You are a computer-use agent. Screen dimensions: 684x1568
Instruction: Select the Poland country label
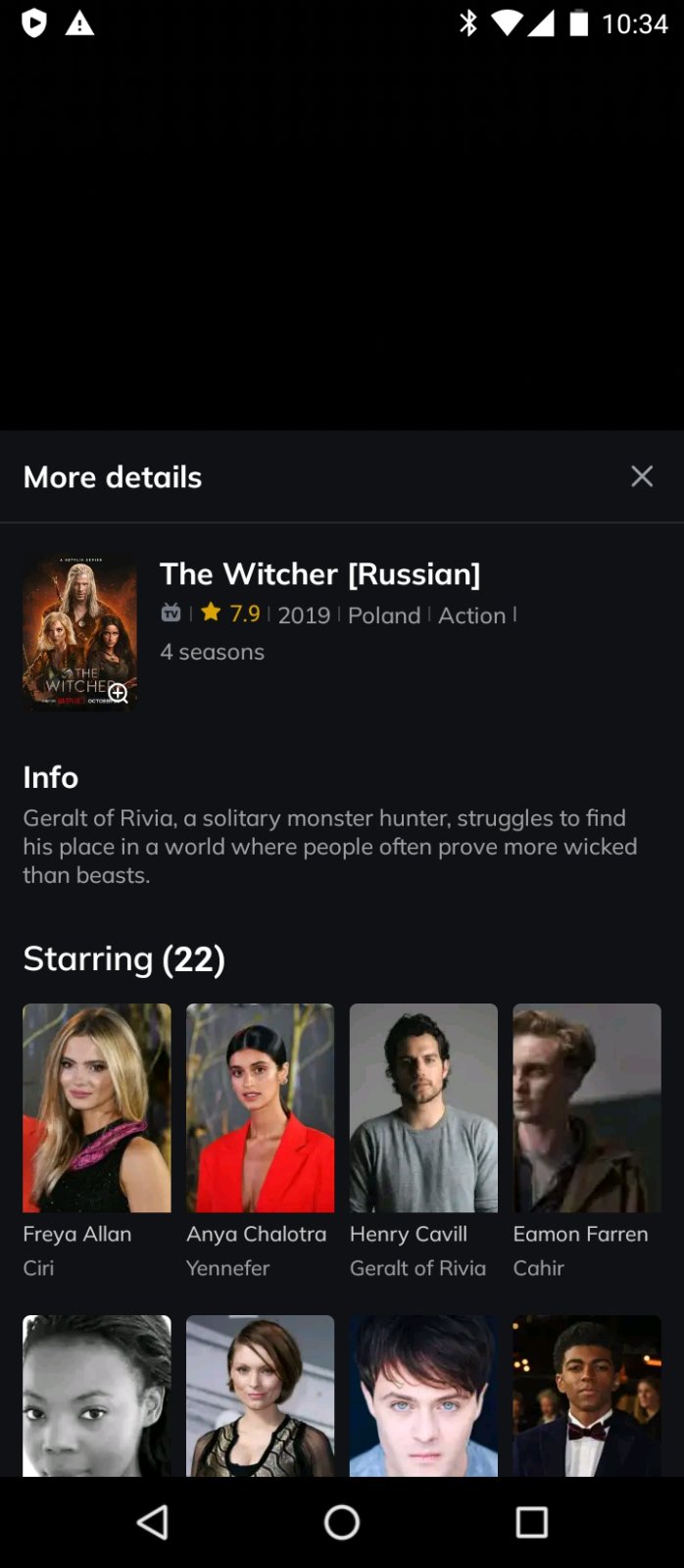384,615
